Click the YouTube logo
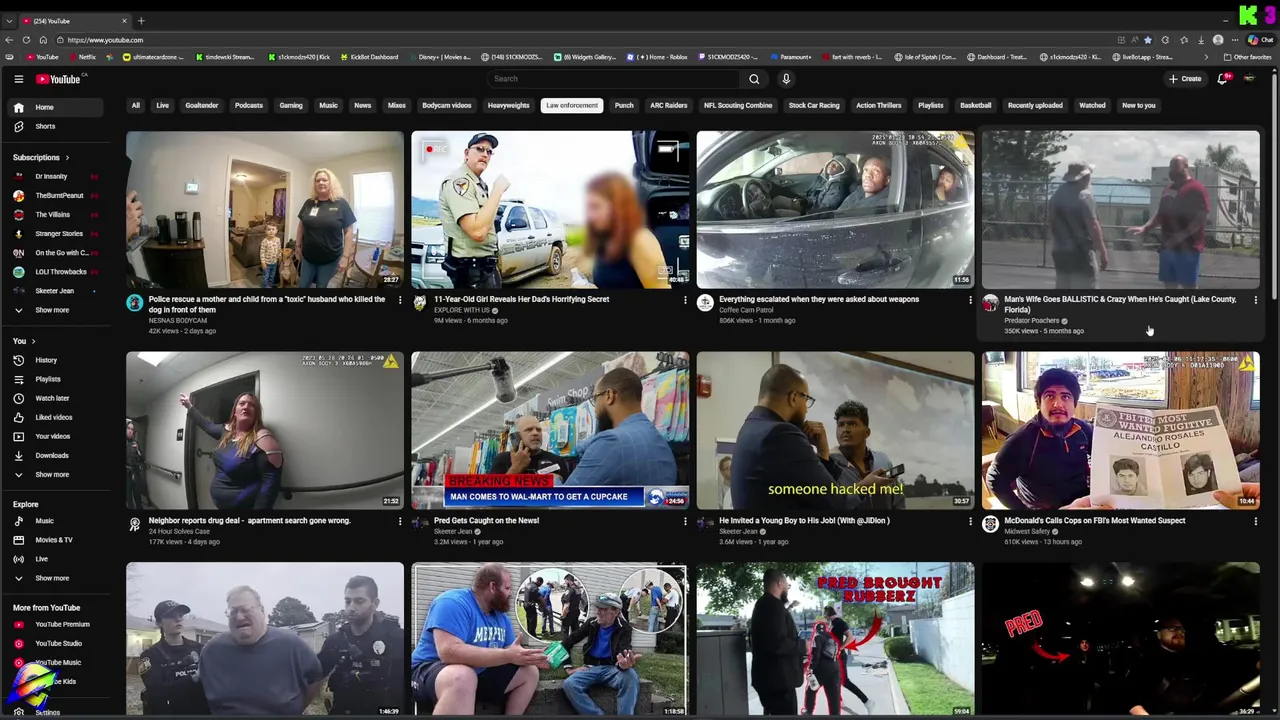 (x=59, y=79)
